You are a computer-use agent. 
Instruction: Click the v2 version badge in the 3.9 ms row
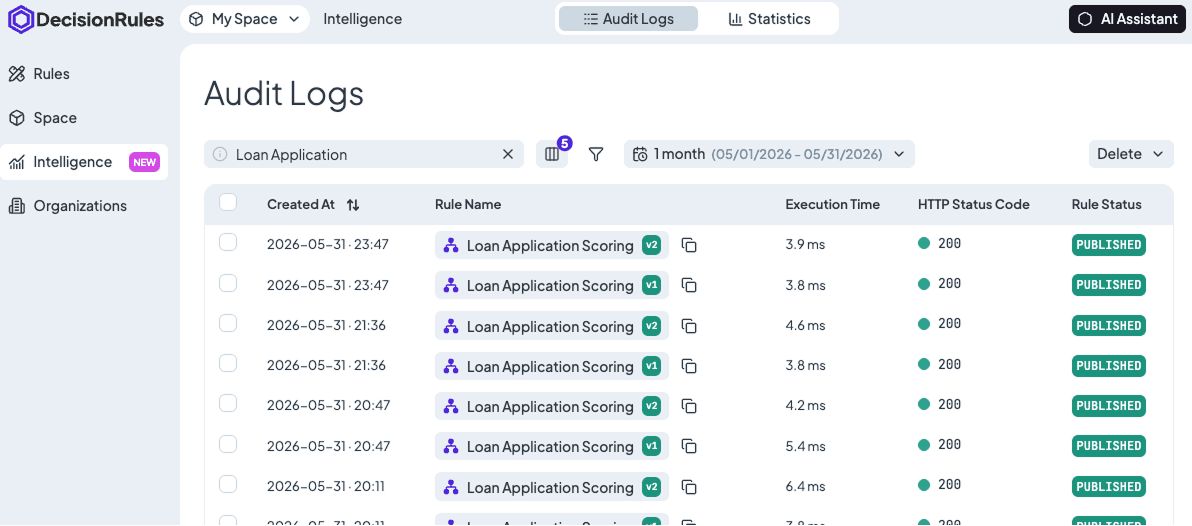[x=651, y=245]
